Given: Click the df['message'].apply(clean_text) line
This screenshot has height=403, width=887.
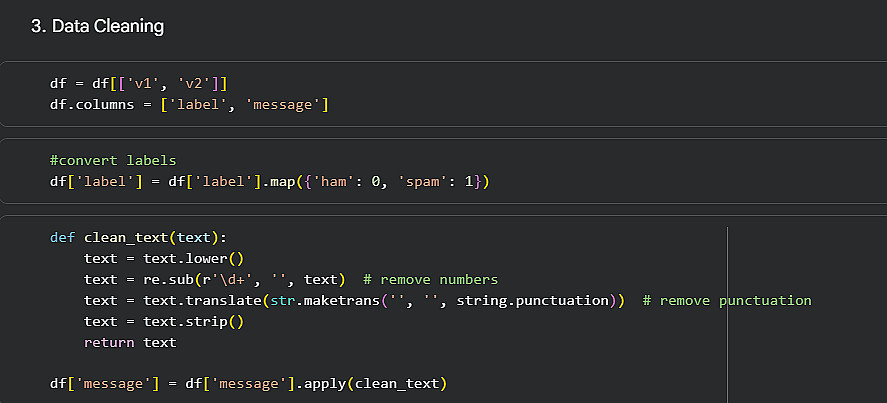Looking at the screenshot, I should point(248,384).
